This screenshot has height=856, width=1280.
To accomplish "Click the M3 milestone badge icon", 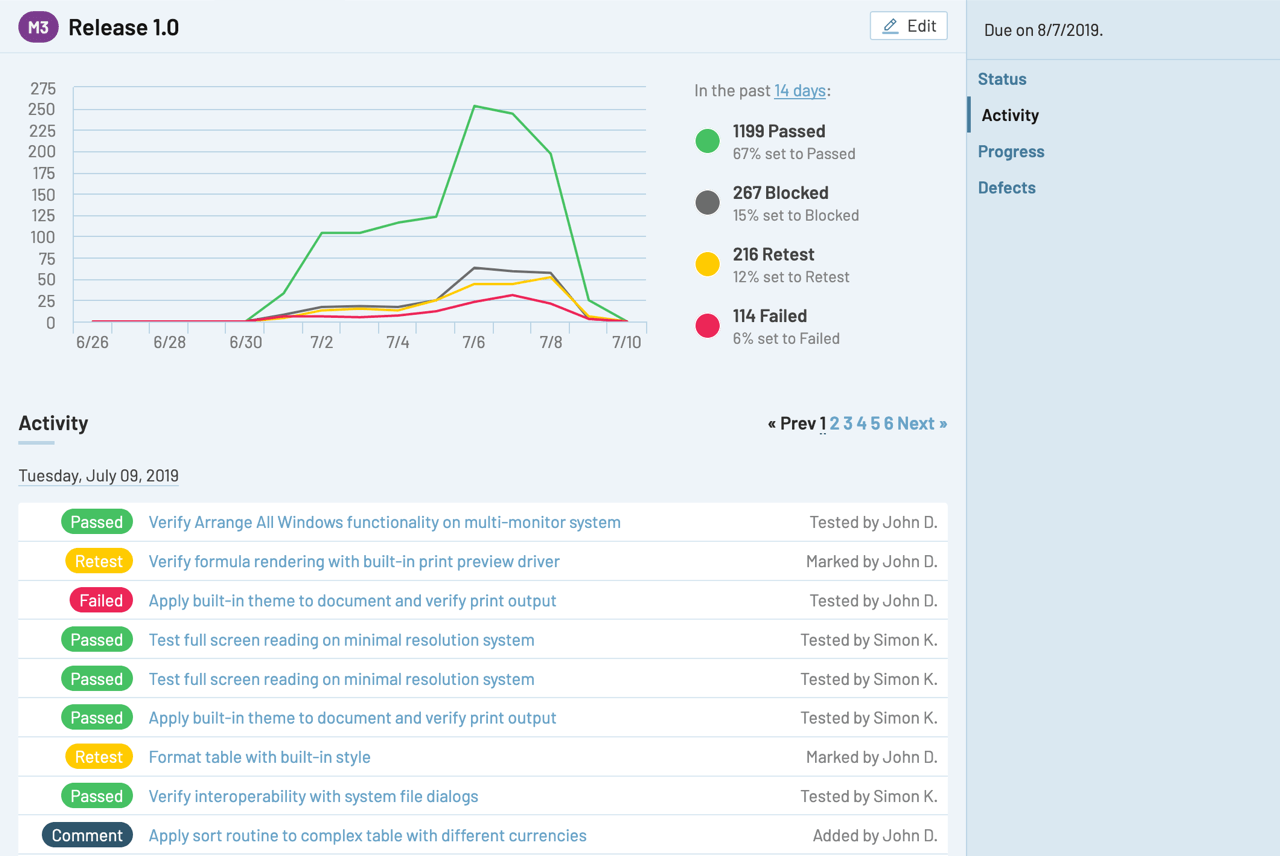I will [38, 27].
